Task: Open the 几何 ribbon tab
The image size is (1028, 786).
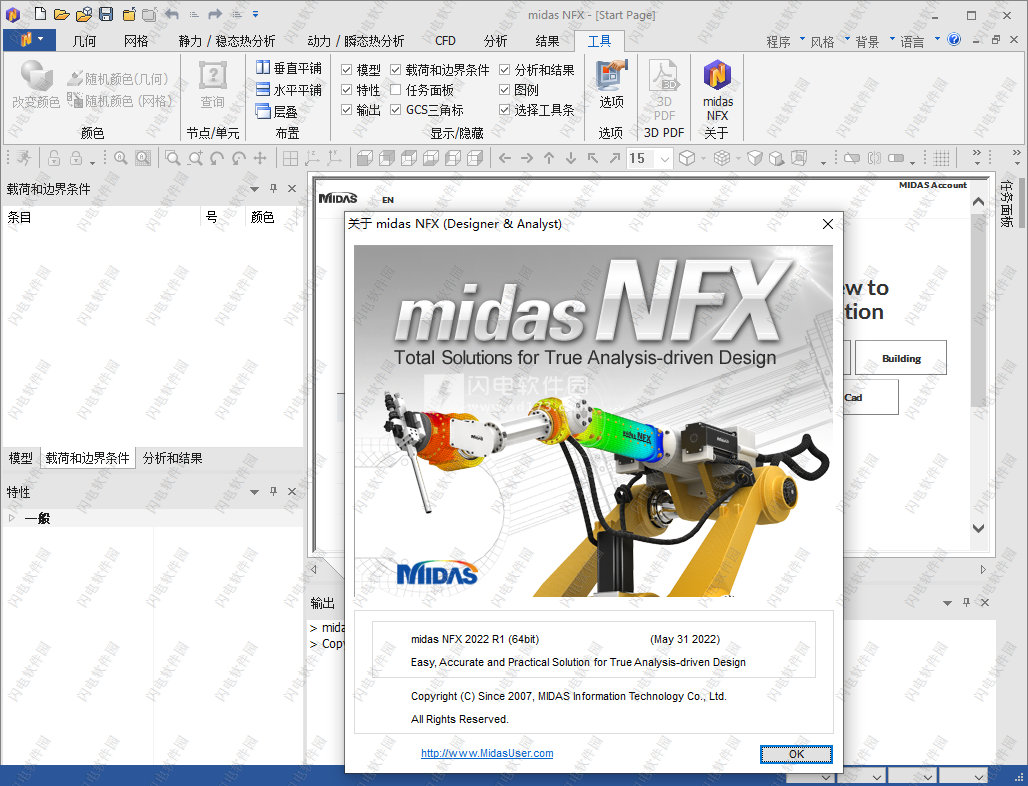Action: [x=85, y=41]
